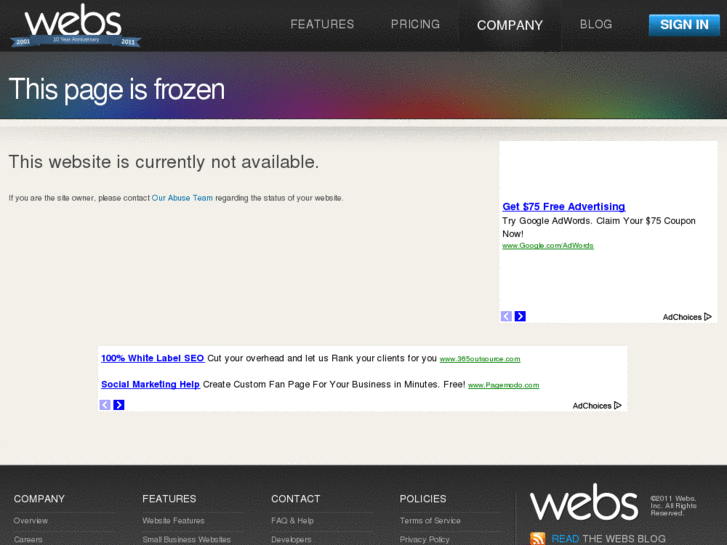
Task: Click the 10 Year Anniversary ribbon
Action: point(76,40)
